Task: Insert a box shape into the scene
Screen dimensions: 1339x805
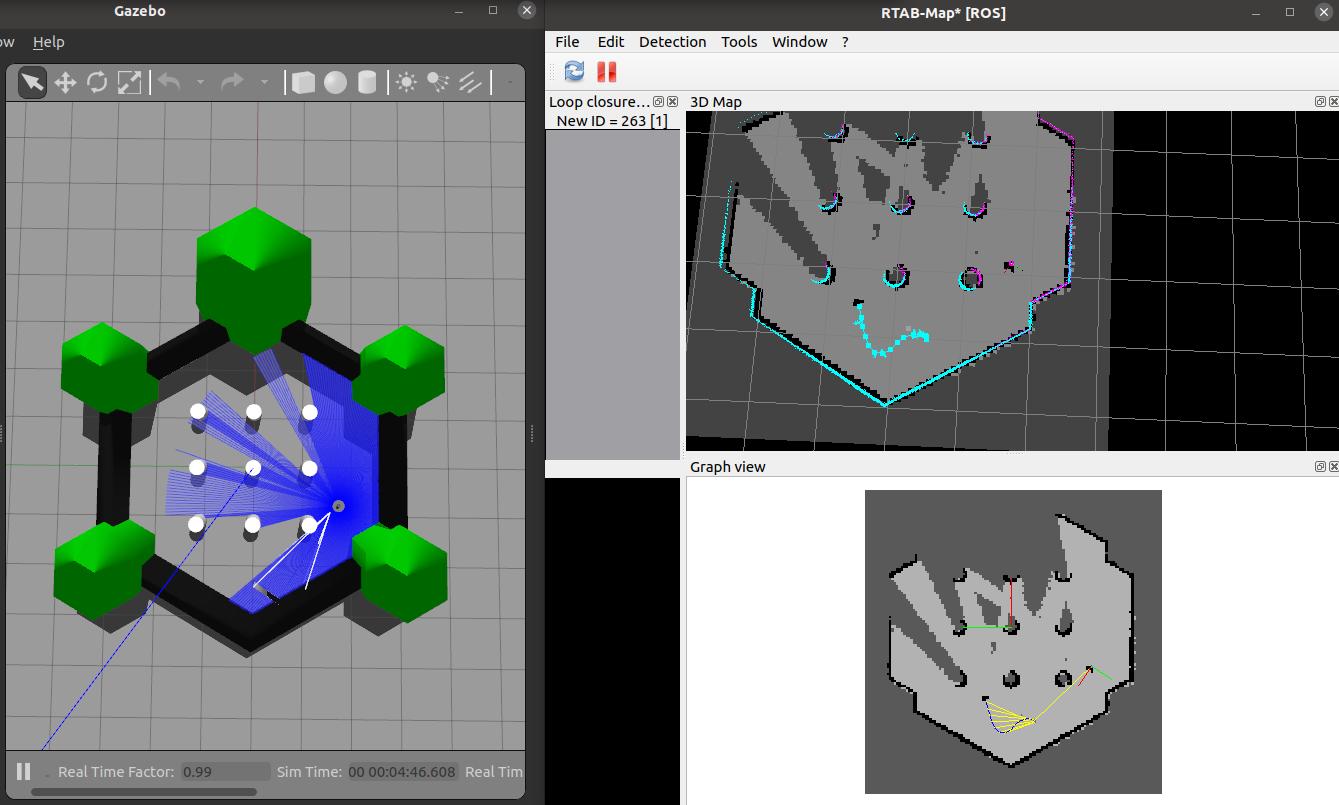Action: coord(303,82)
